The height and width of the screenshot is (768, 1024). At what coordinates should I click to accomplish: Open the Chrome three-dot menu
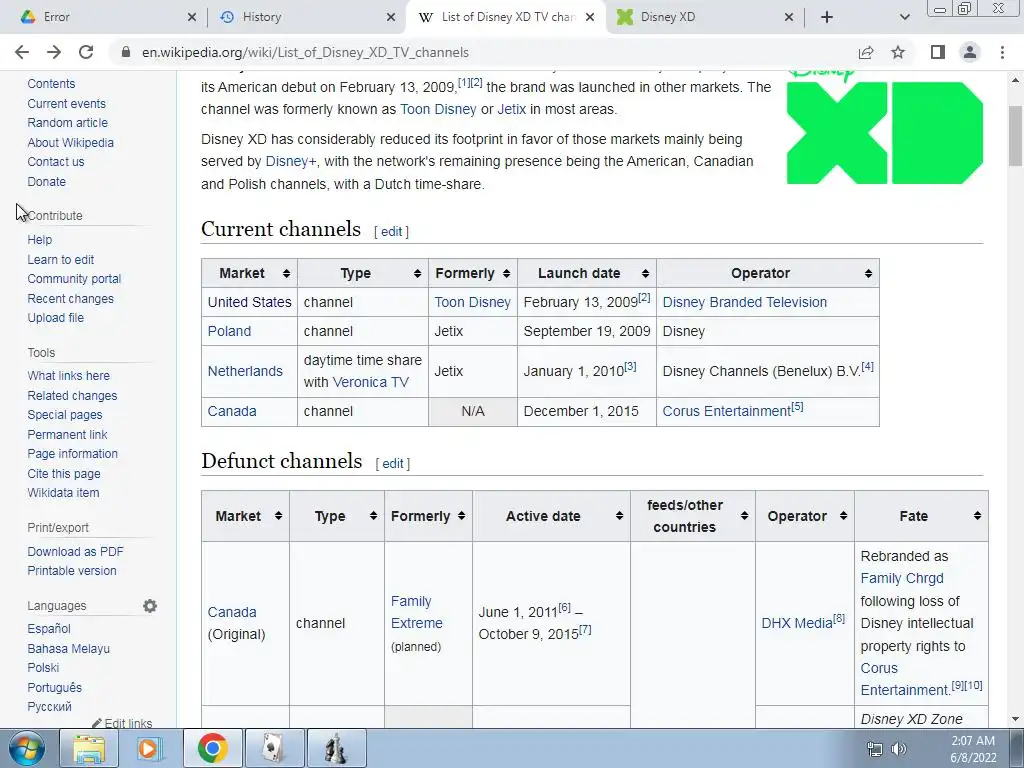click(x=1002, y=52)
